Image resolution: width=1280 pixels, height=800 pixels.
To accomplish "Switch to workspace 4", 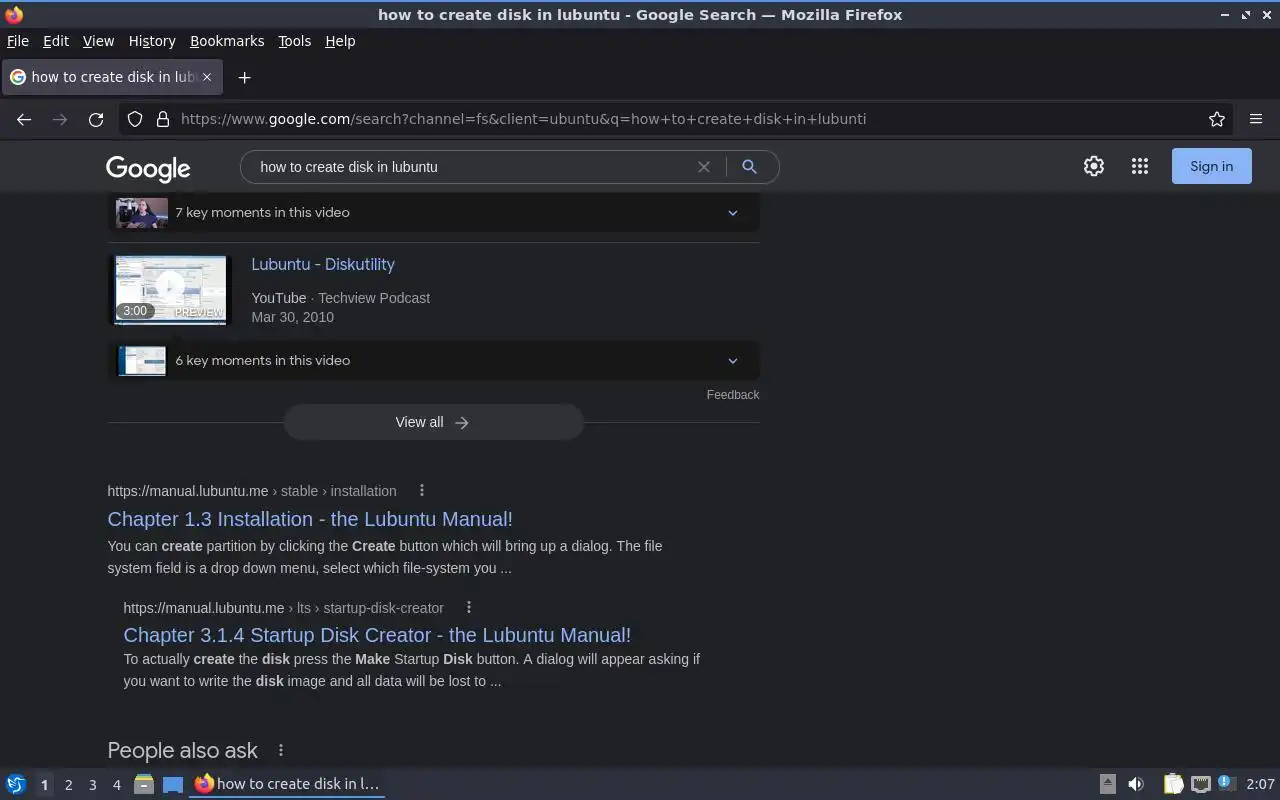I will coord(116,785).
